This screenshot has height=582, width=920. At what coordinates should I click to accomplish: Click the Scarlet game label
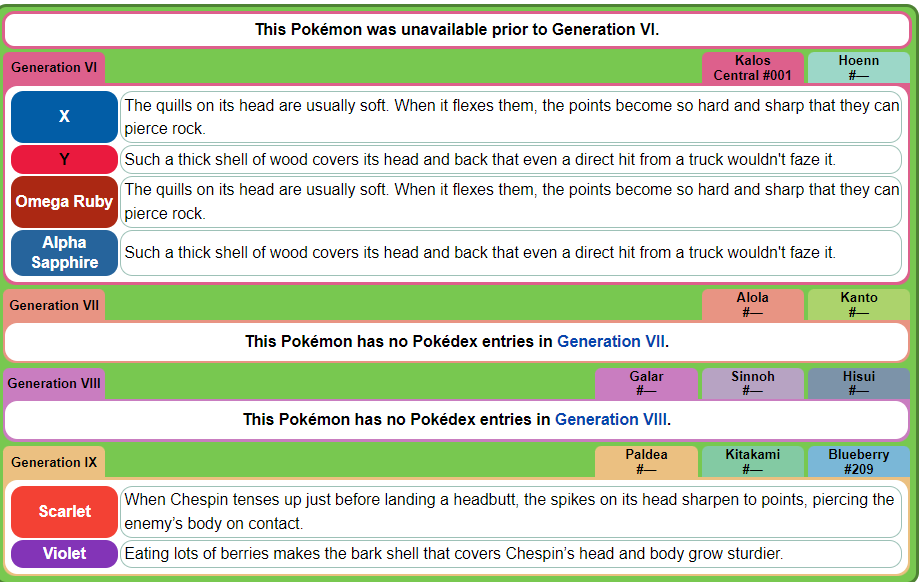(65, 512)
